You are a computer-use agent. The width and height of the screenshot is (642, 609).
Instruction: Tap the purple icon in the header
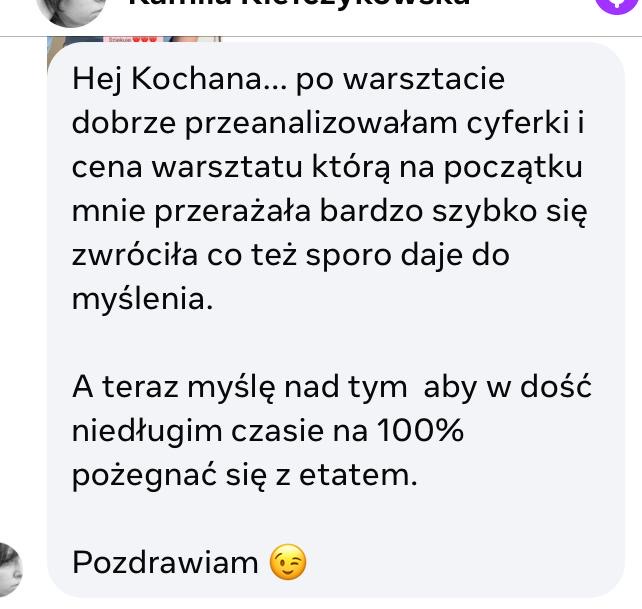tap(616, 6)
